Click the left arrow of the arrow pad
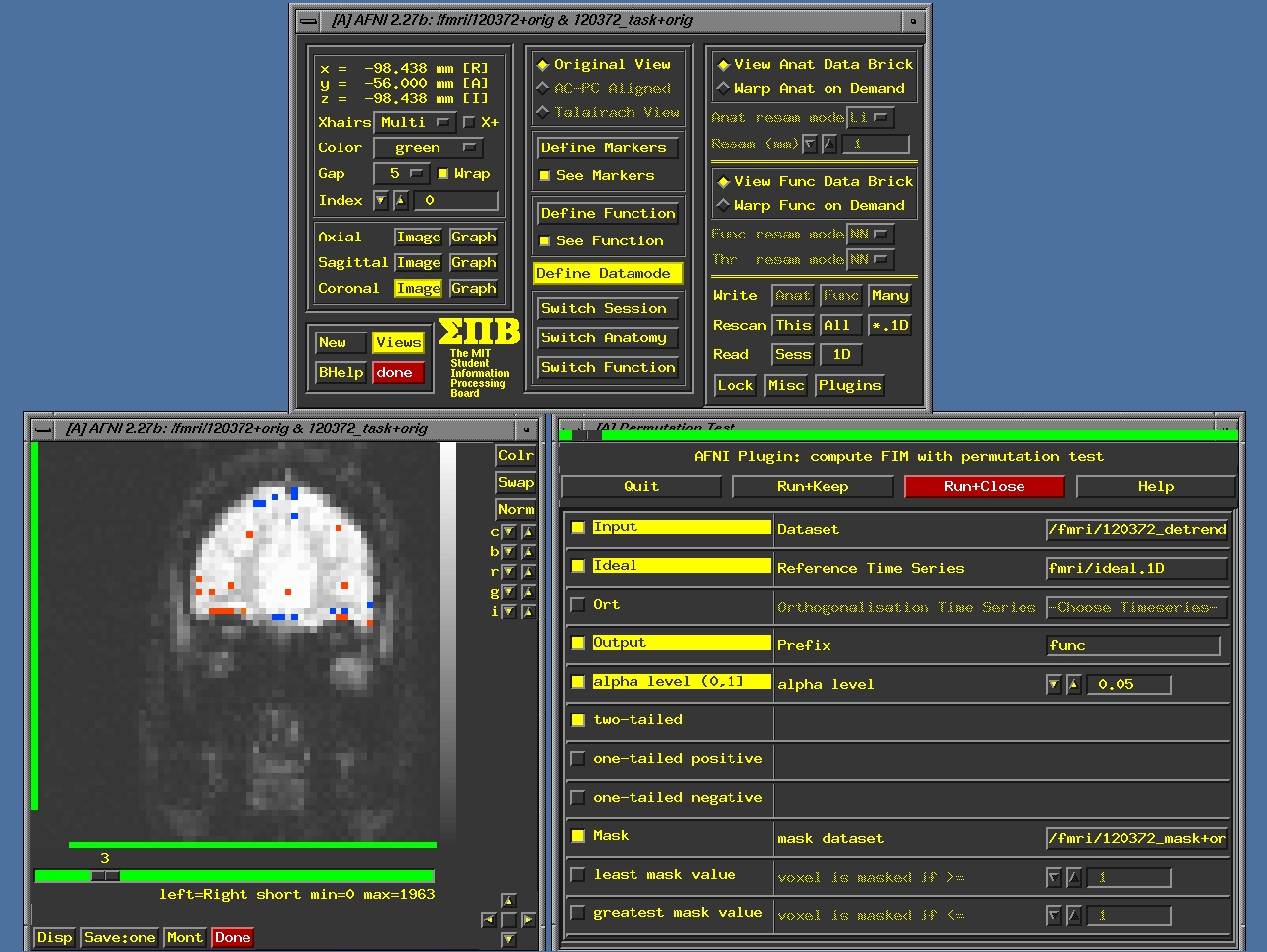The height and width of the screenshot is (952, 1267). click(489, 920)
